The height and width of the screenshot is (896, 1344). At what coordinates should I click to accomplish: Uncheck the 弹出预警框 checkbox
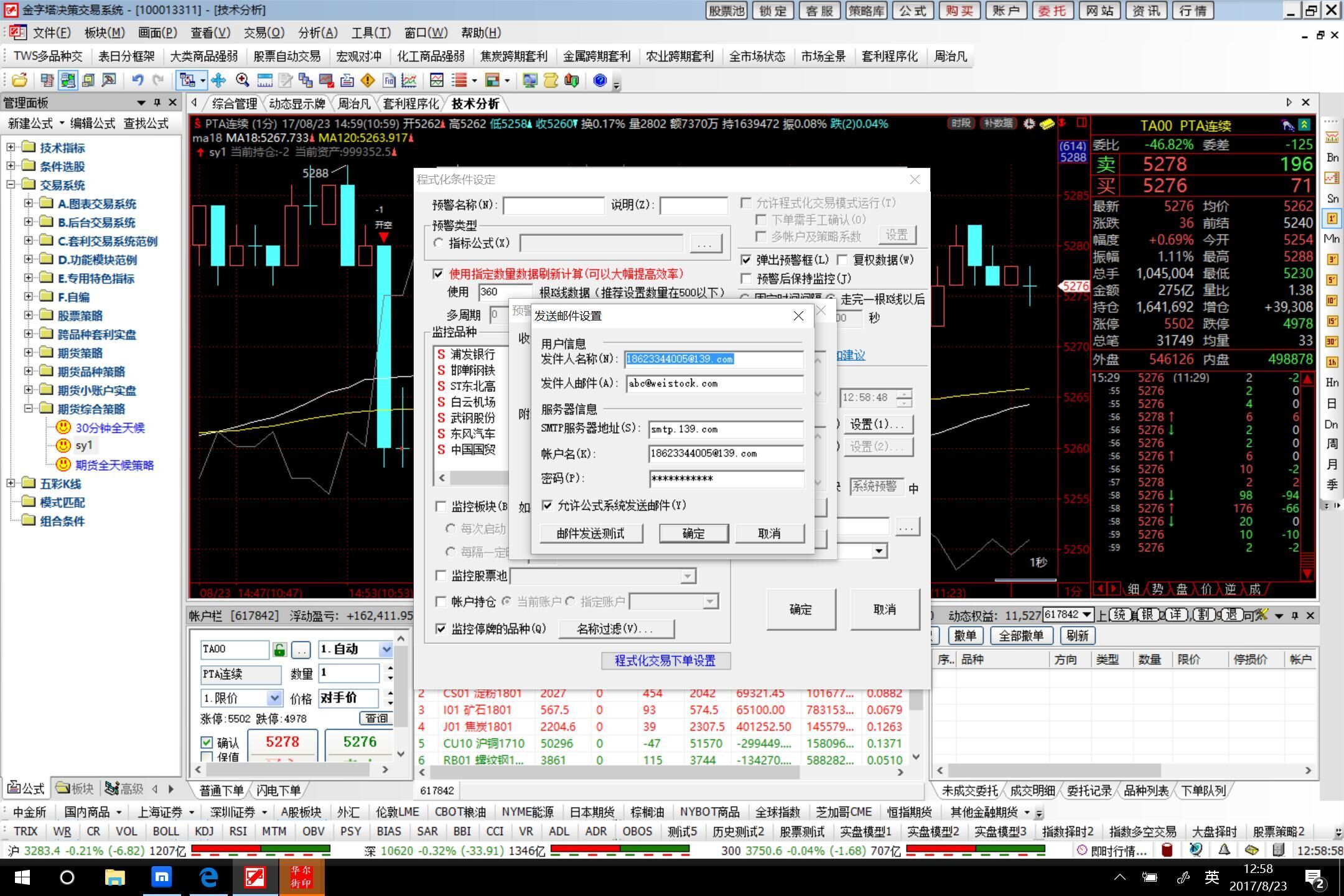(x=746, y=260)
